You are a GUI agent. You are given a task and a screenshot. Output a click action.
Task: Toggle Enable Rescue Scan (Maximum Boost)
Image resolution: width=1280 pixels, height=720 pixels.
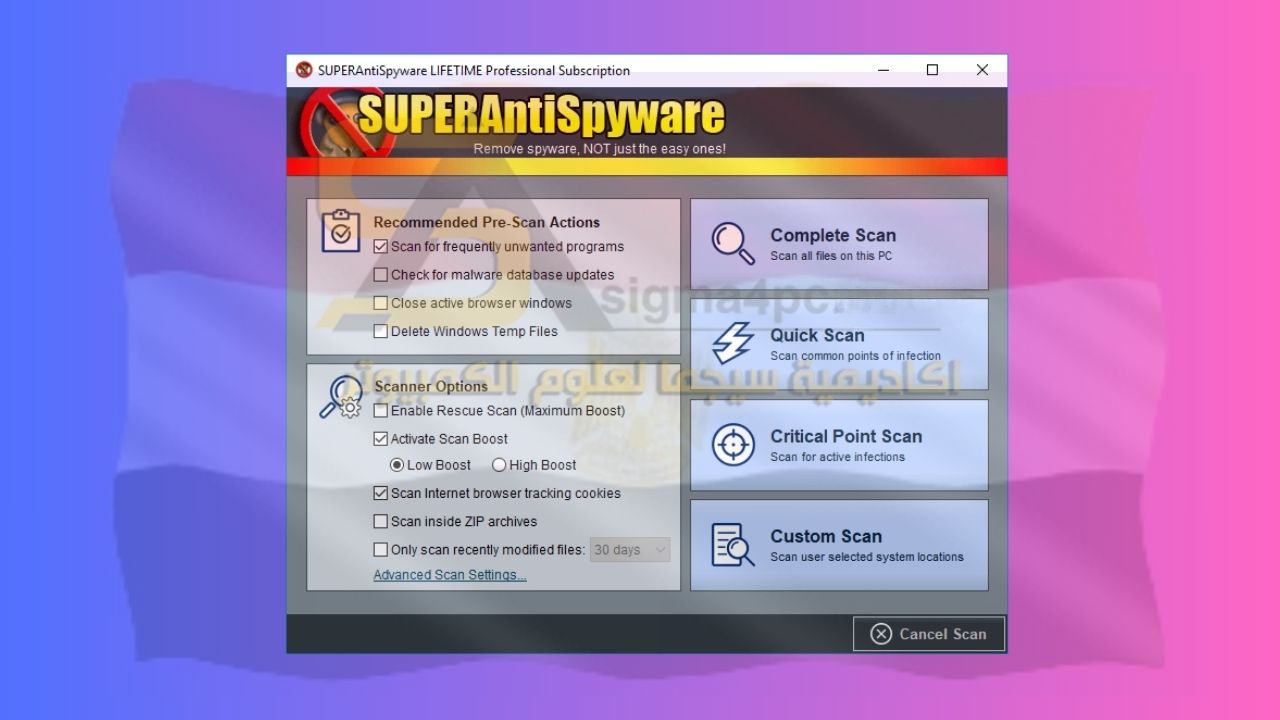(380, 411)
